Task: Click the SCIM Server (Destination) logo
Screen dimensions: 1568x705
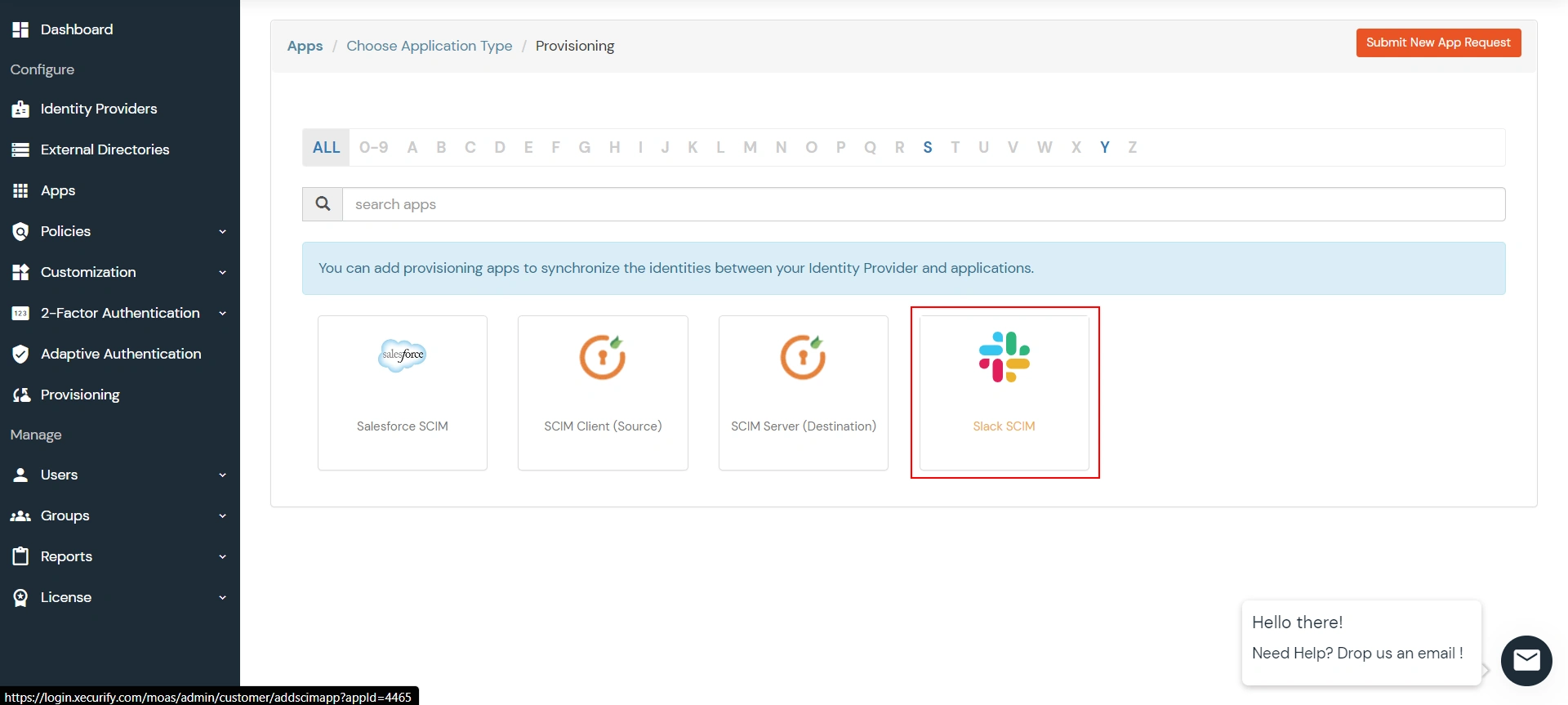Action: pos(804,357)
